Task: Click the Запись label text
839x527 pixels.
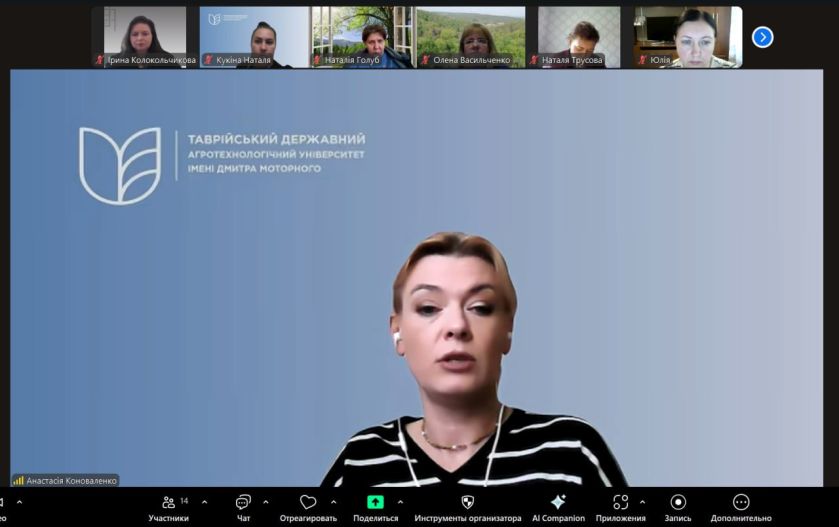Action: click(x=678, y=518)
